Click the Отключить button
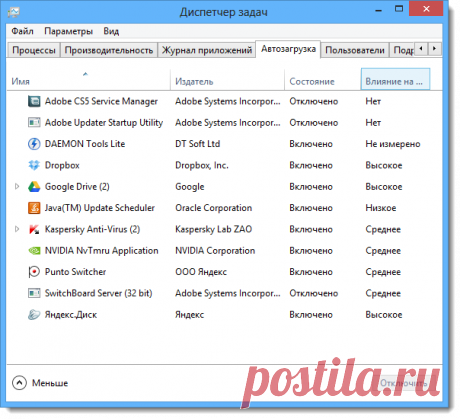This screenshot has width=460, height=419. click(x=404, y=383)
